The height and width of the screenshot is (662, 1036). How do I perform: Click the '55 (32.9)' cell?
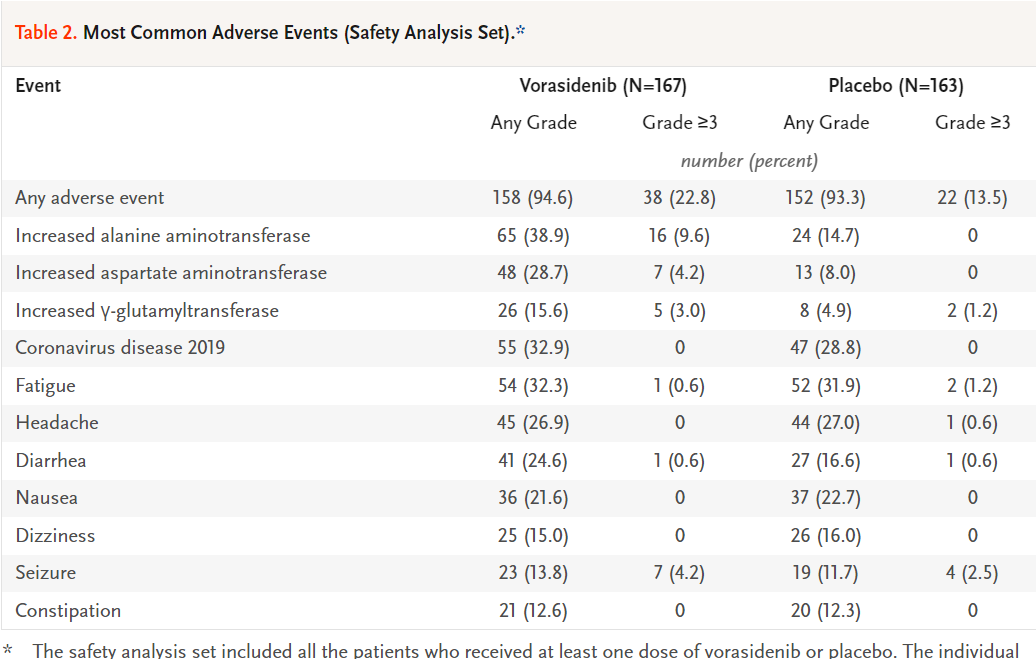click(x=533, y=348)
